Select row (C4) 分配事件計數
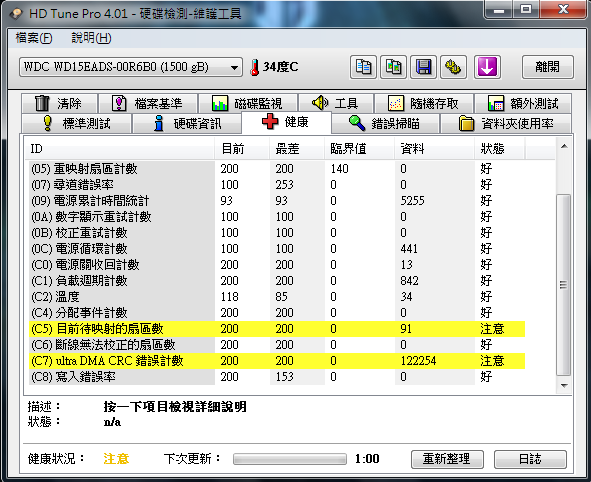Viewport: 591px width, 482px height. [277, 313]
